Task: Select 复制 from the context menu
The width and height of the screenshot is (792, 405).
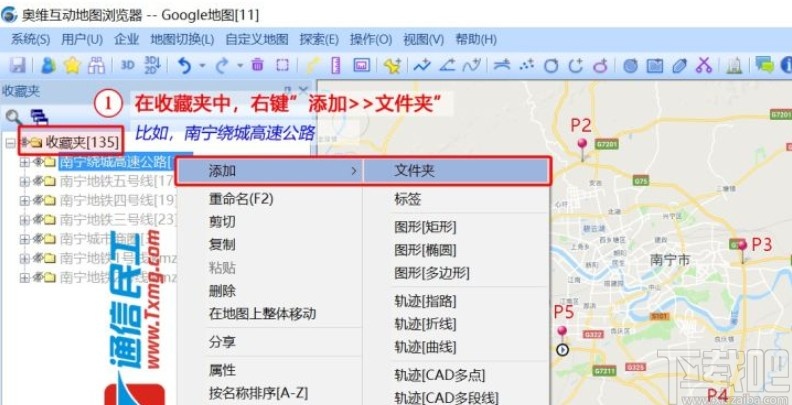Action: point(222,245)
